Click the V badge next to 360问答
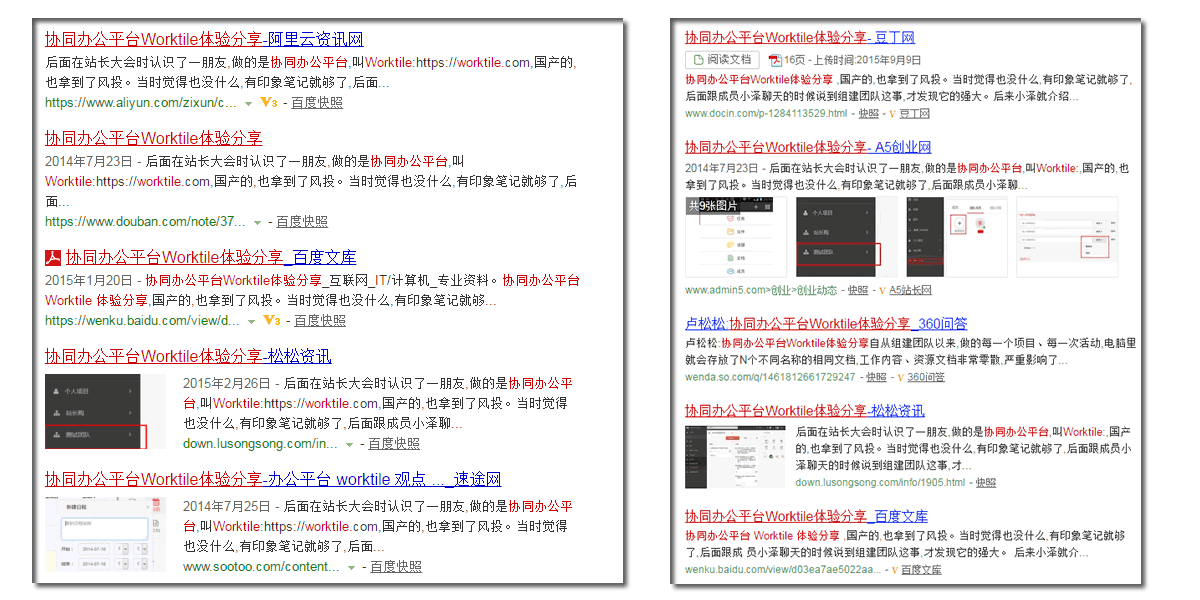This screenshot has width=1200, height=600. pyautogui.click(x=899, y=378)
